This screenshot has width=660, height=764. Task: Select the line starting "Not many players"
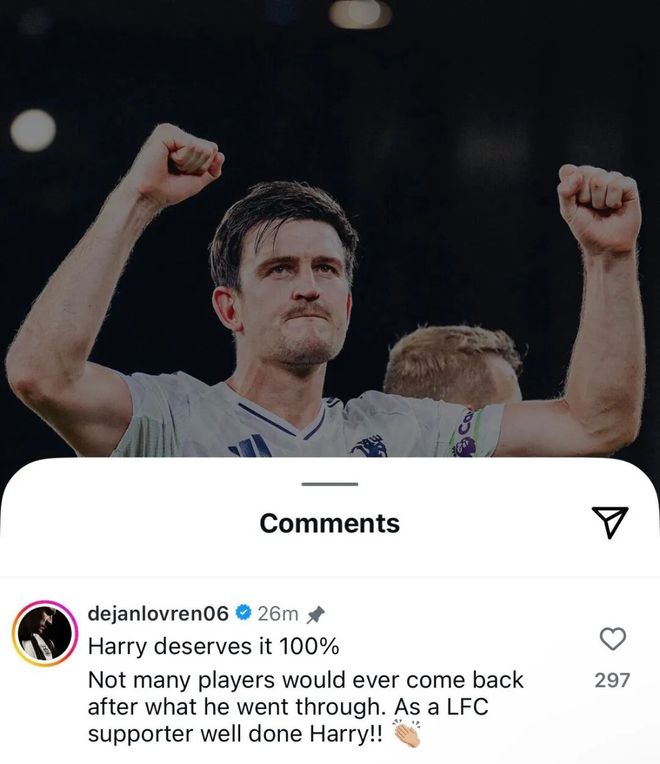pyautogui.click(x=305, y=680)
